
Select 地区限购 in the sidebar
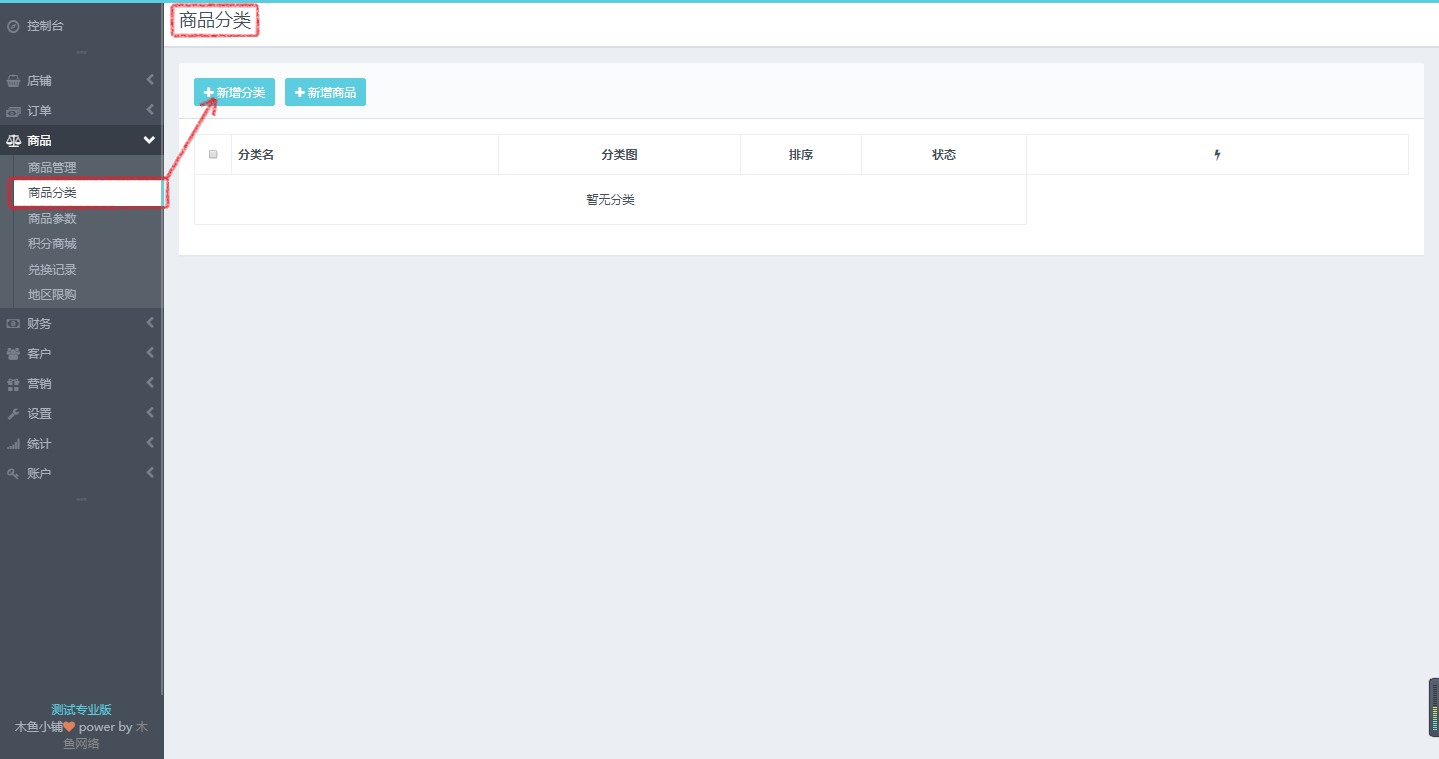pos(52,295)
